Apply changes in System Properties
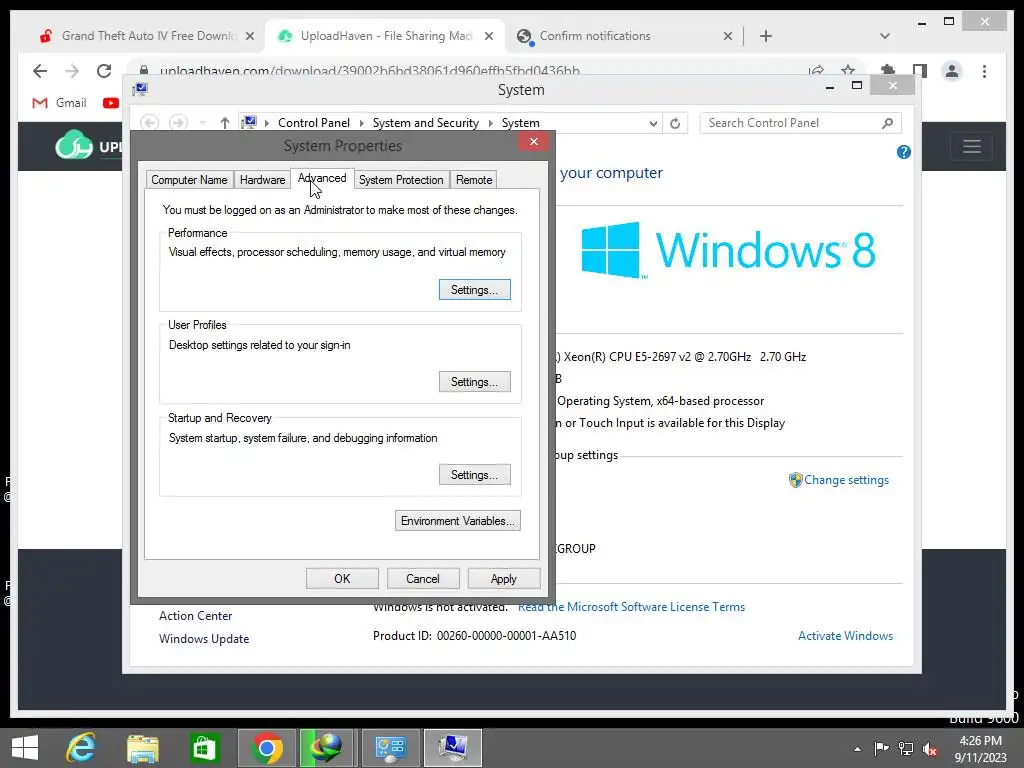This screenshot has width=1024, height=768. pyautogui.click(x=504, y=579)
